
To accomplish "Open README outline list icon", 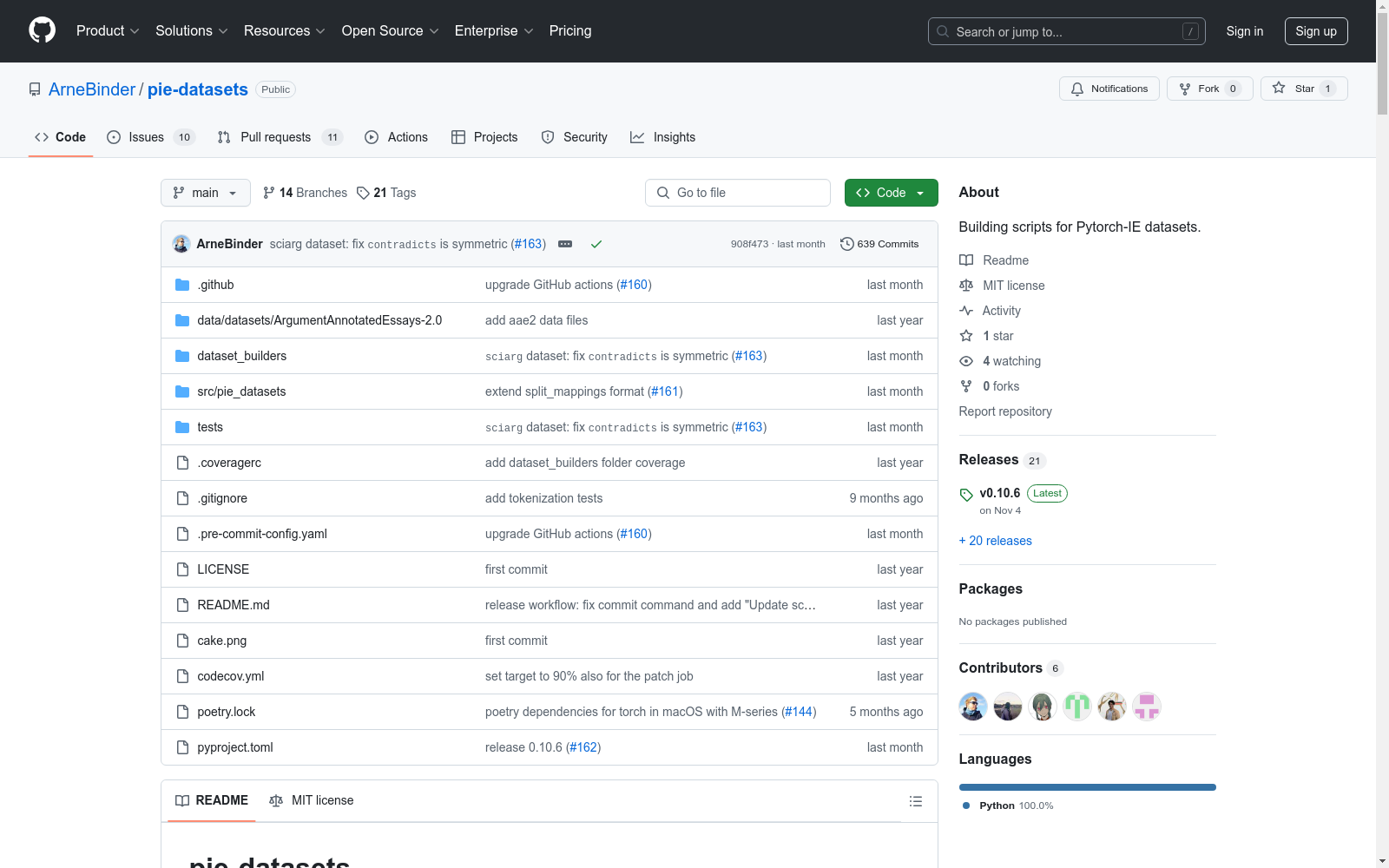I will (x=916, y=801).
